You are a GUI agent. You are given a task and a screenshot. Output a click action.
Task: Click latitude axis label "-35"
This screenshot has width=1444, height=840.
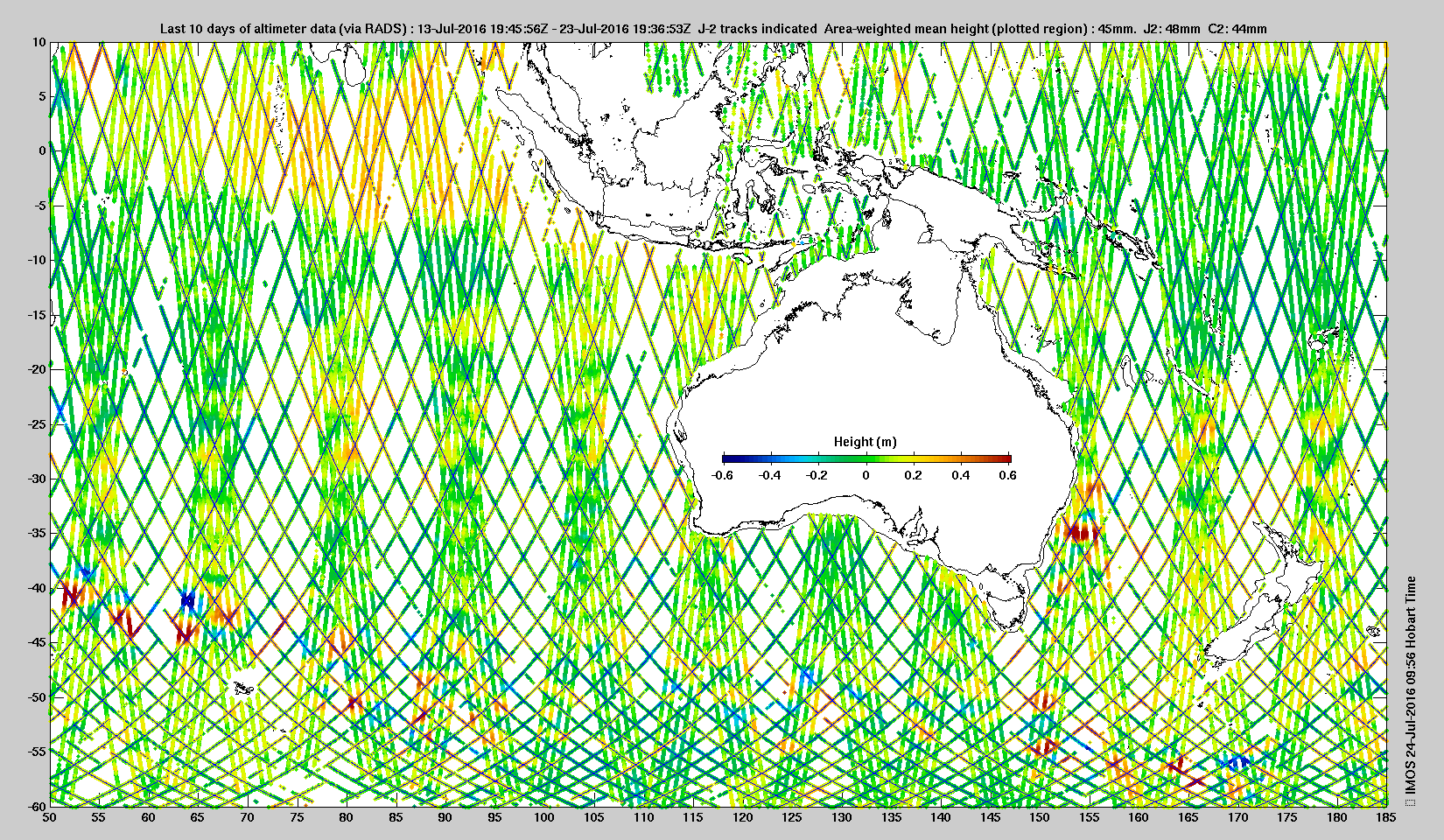[x=37, y=533]
